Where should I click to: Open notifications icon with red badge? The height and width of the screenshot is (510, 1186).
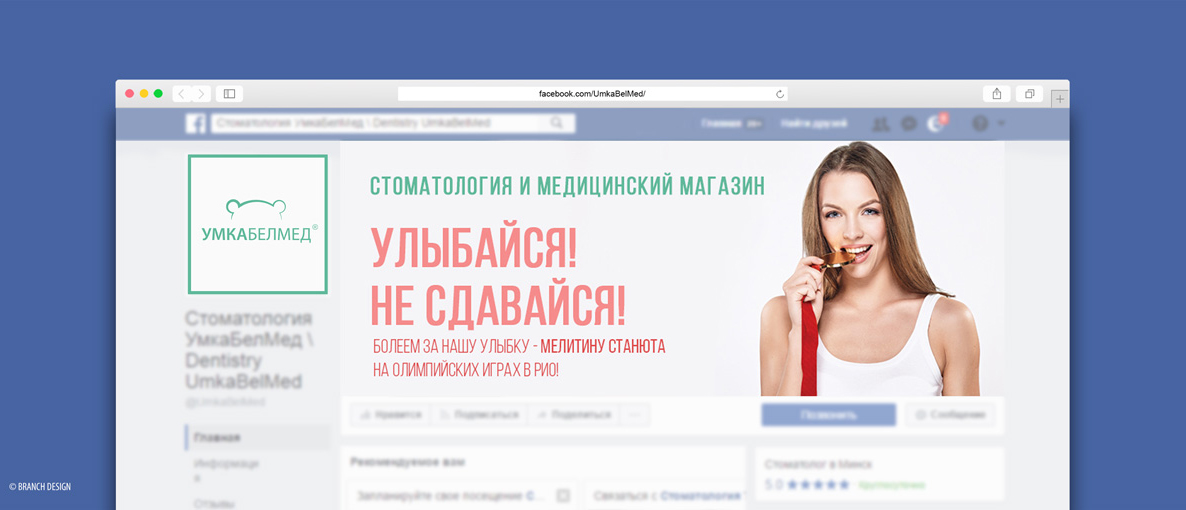936,124
